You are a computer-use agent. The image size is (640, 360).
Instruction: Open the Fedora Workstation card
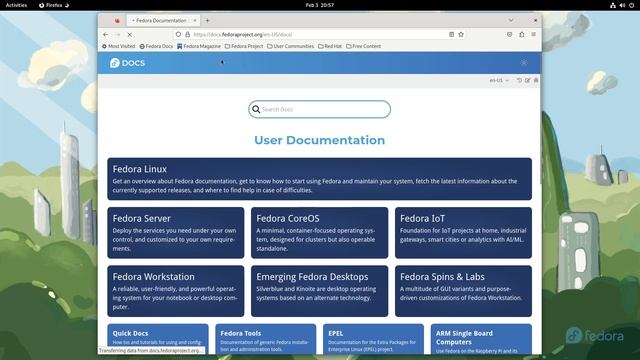click(176, 291)
